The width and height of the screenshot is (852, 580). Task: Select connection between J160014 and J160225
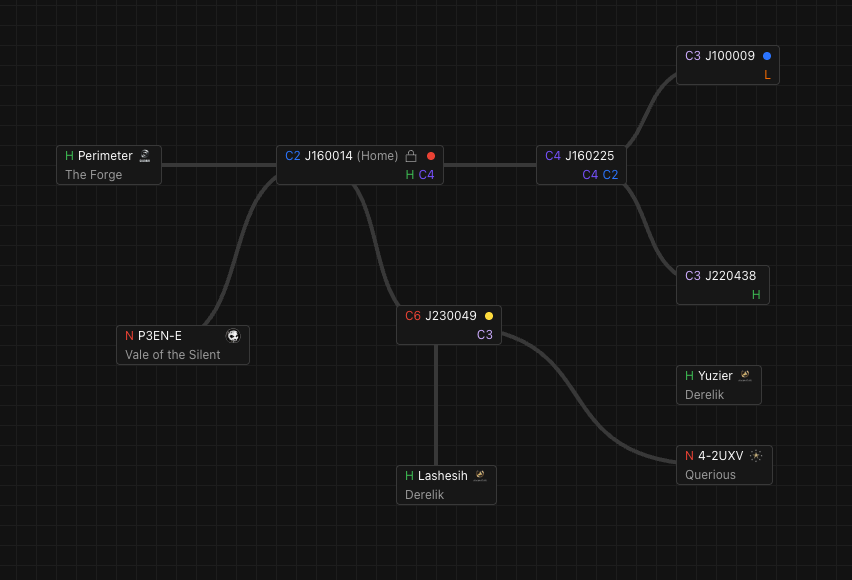[490, 165]
